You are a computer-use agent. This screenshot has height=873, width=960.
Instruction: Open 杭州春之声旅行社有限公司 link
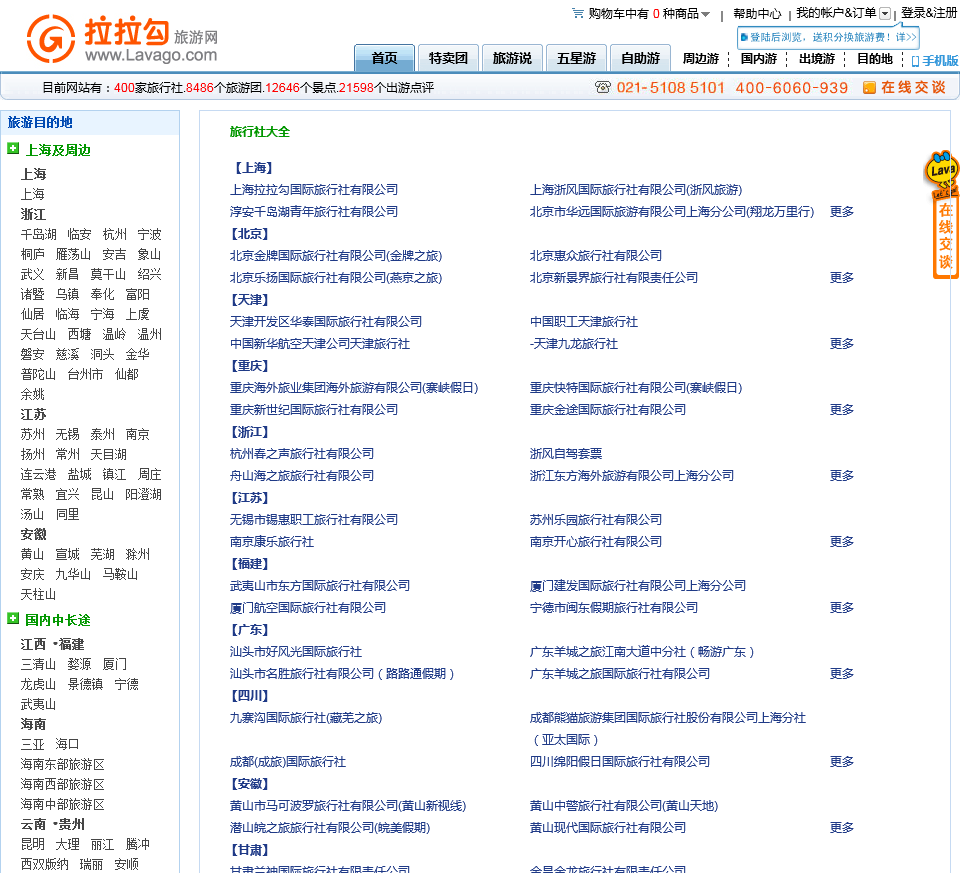click(x=302, y=454)
